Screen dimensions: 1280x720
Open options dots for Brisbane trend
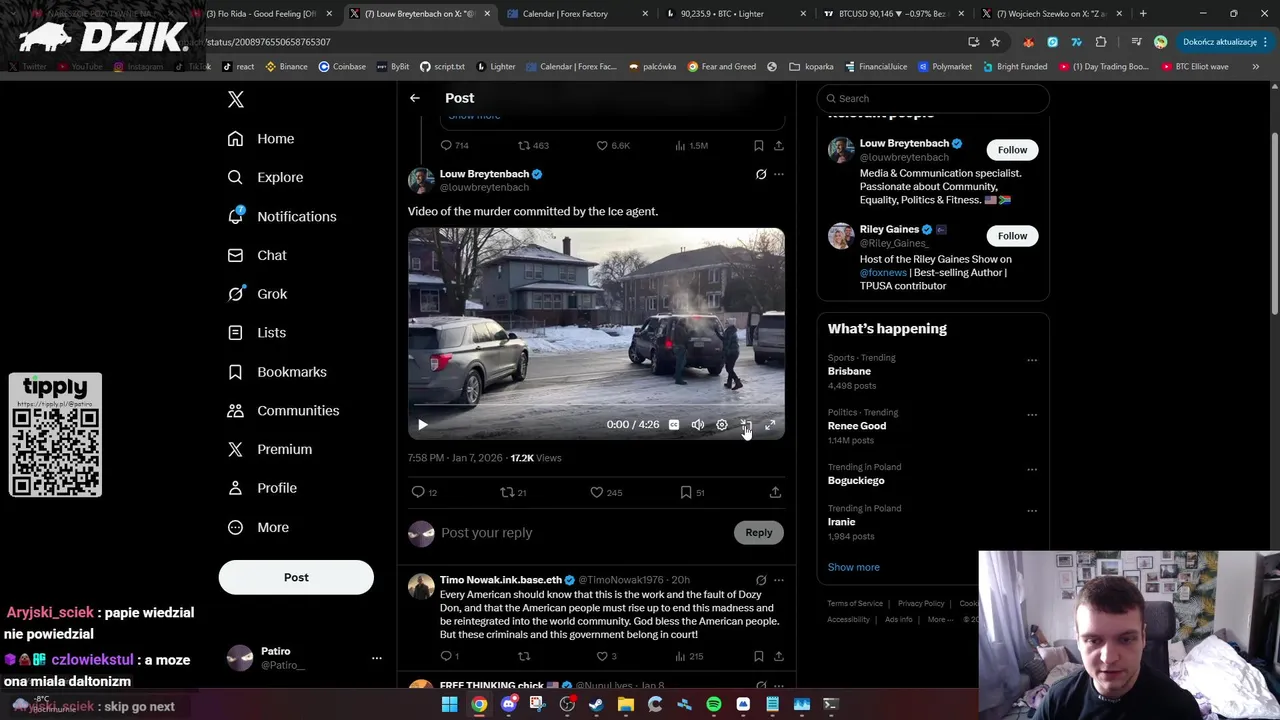(x=1032, y=360)
